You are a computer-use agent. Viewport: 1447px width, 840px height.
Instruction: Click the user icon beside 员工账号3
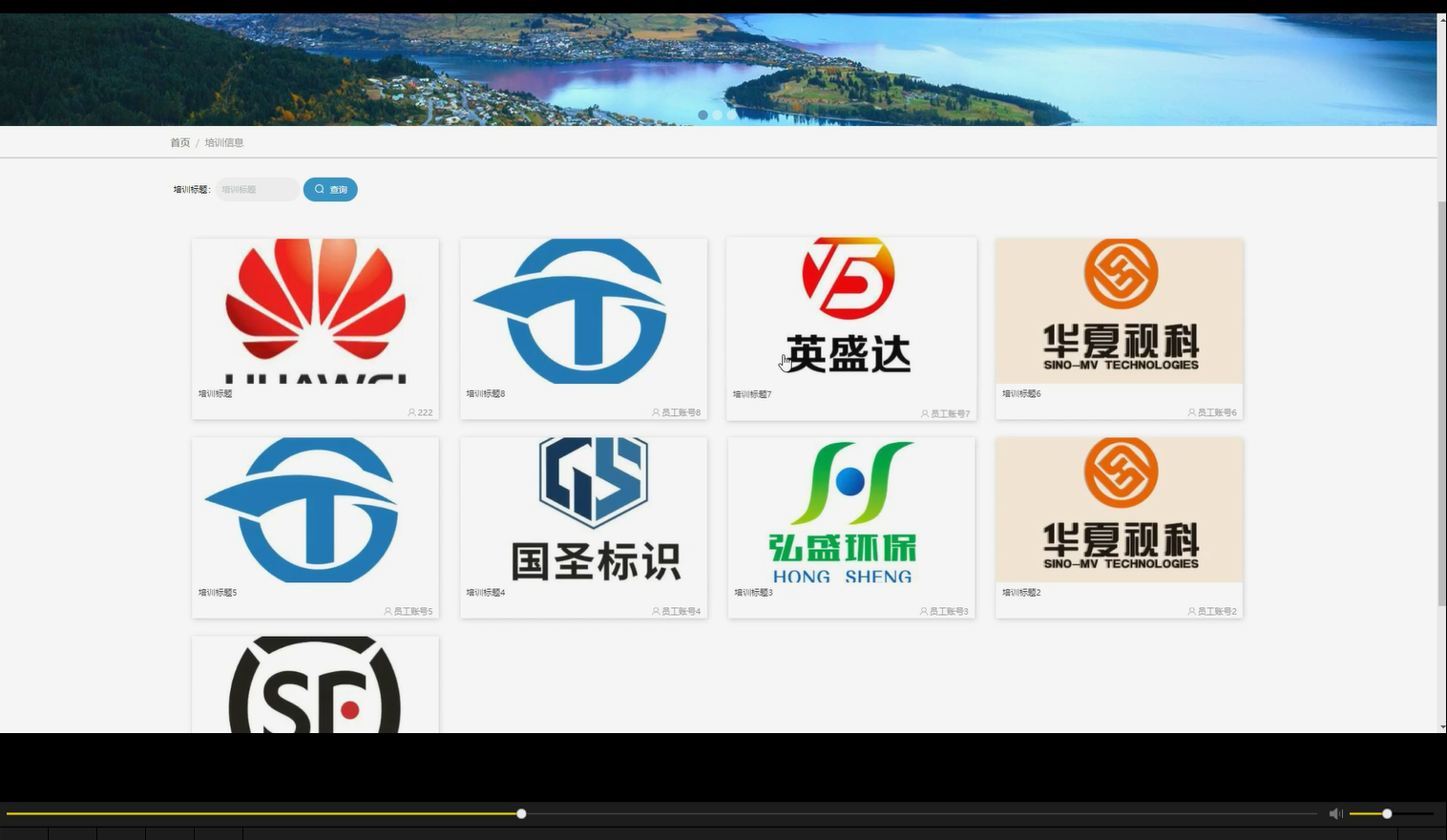923,611
